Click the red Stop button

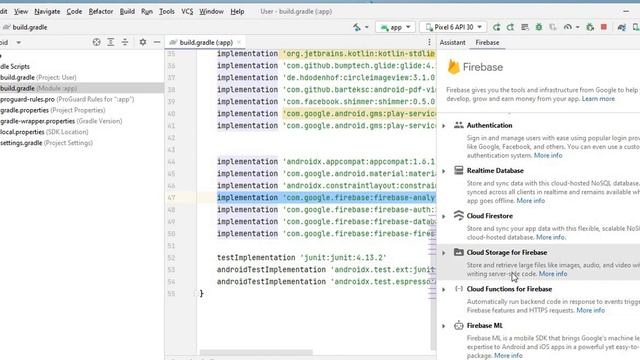(604, 27)
